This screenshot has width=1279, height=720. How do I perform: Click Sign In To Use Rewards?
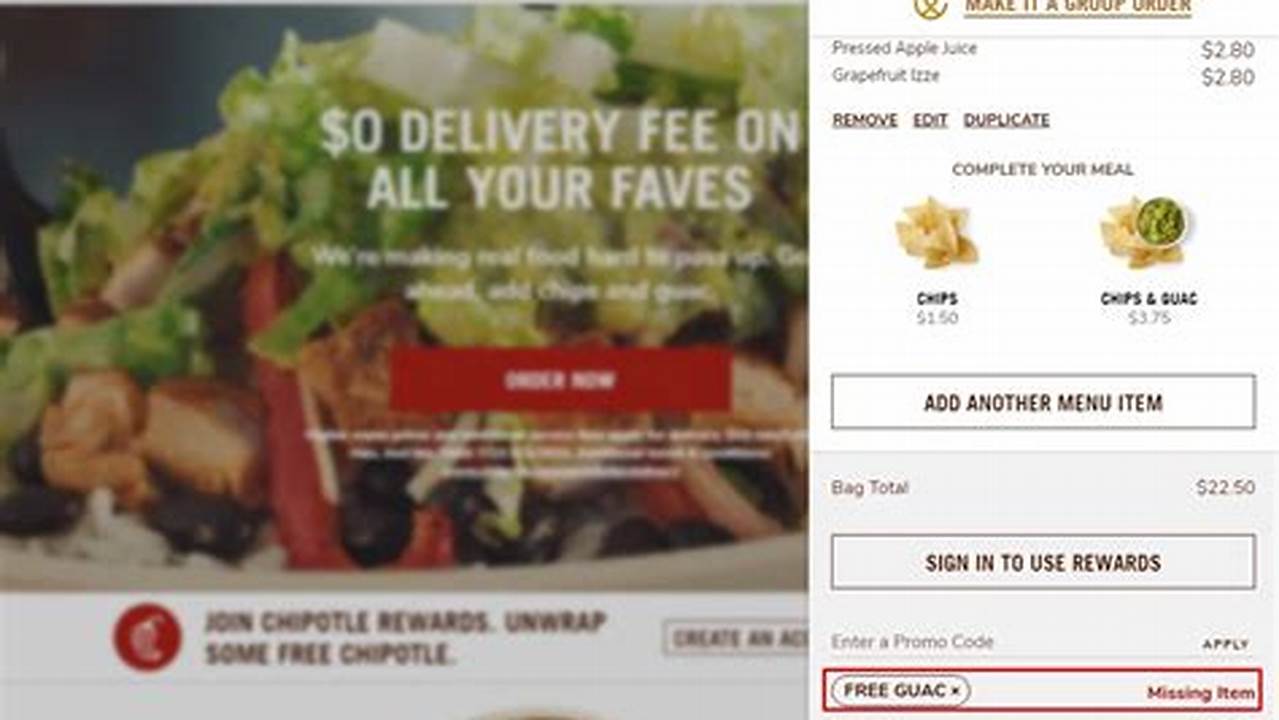coord(1043,562)
